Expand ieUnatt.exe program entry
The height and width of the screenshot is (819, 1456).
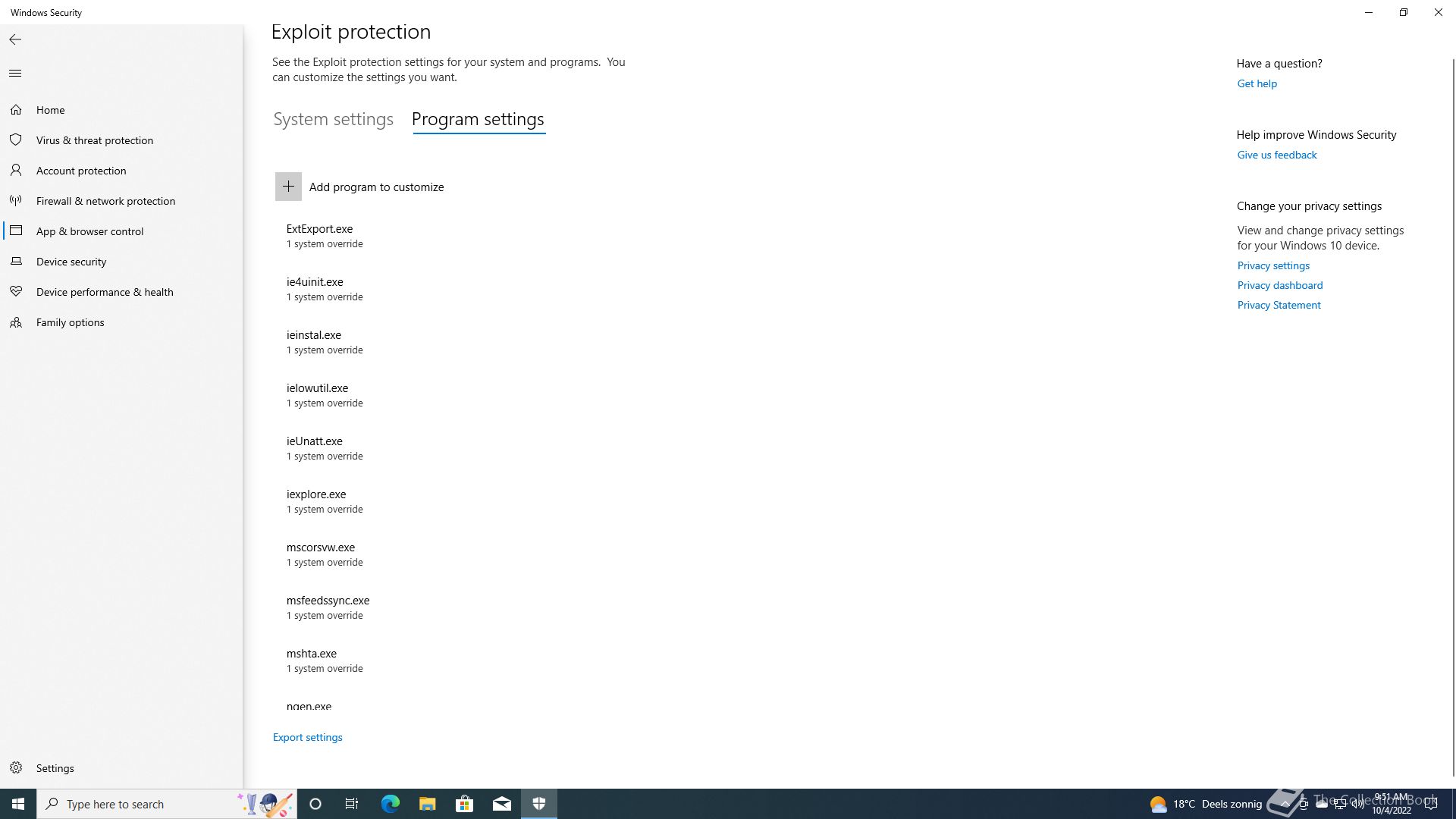(325, 448)
